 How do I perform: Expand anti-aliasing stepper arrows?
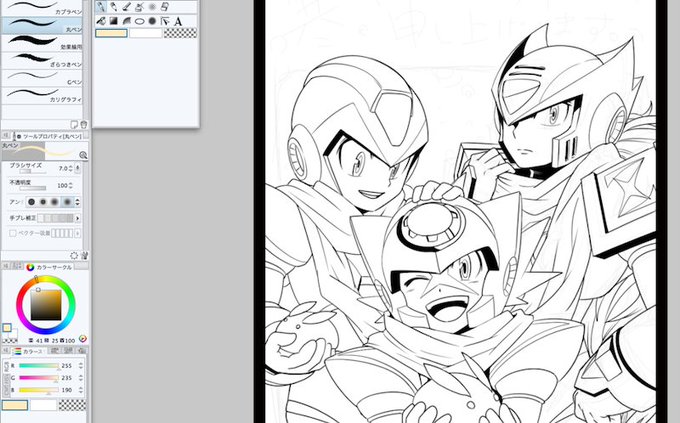(78, 202)
